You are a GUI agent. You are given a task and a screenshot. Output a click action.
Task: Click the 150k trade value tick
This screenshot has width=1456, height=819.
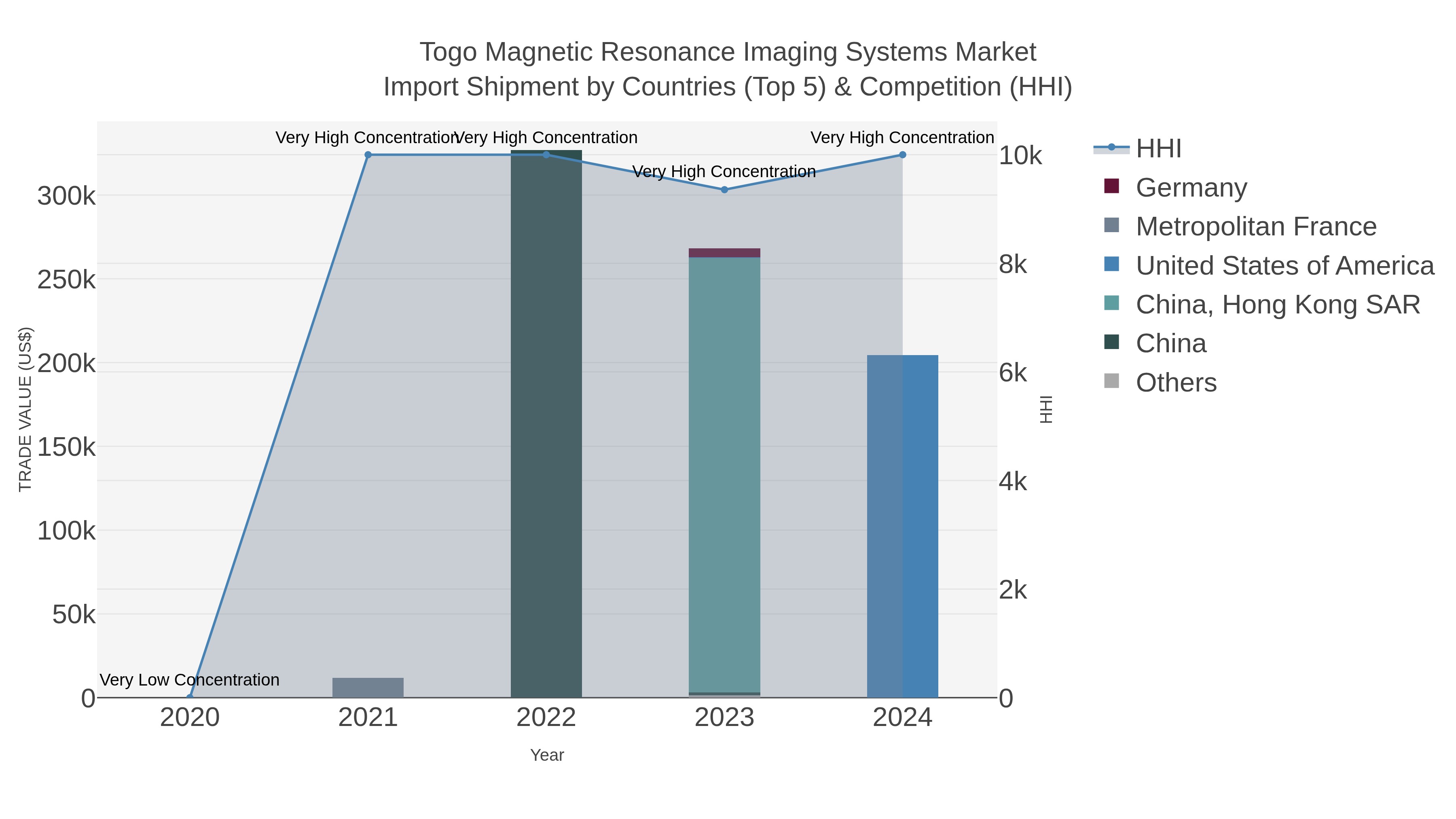pos(67,447)
